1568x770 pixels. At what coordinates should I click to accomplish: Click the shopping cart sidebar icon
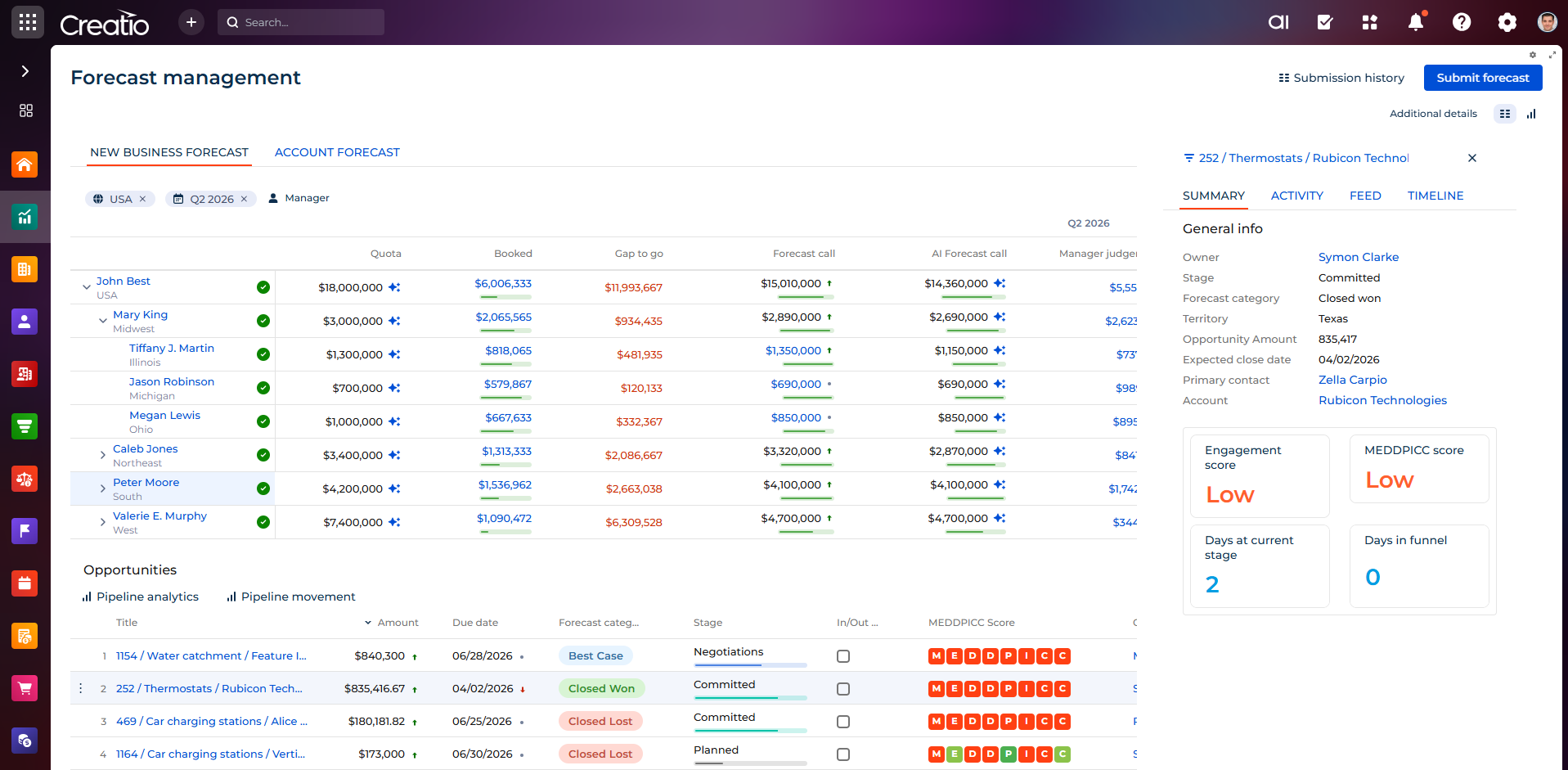pyautogui.click(x=25, y=688)
